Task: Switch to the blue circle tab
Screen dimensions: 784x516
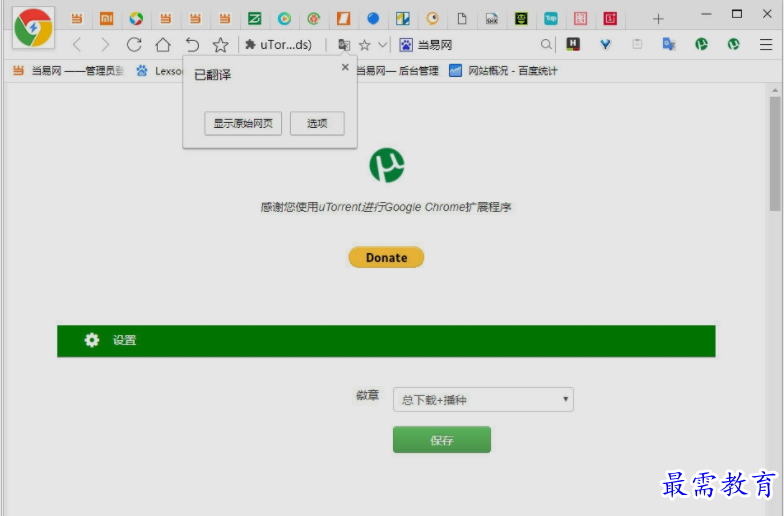Action: click(x=373, y=19)
